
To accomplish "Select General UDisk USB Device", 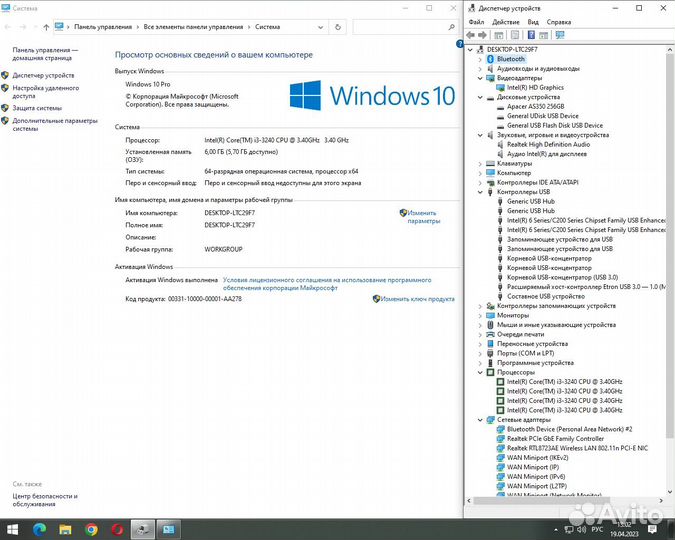I will (542, 116).
